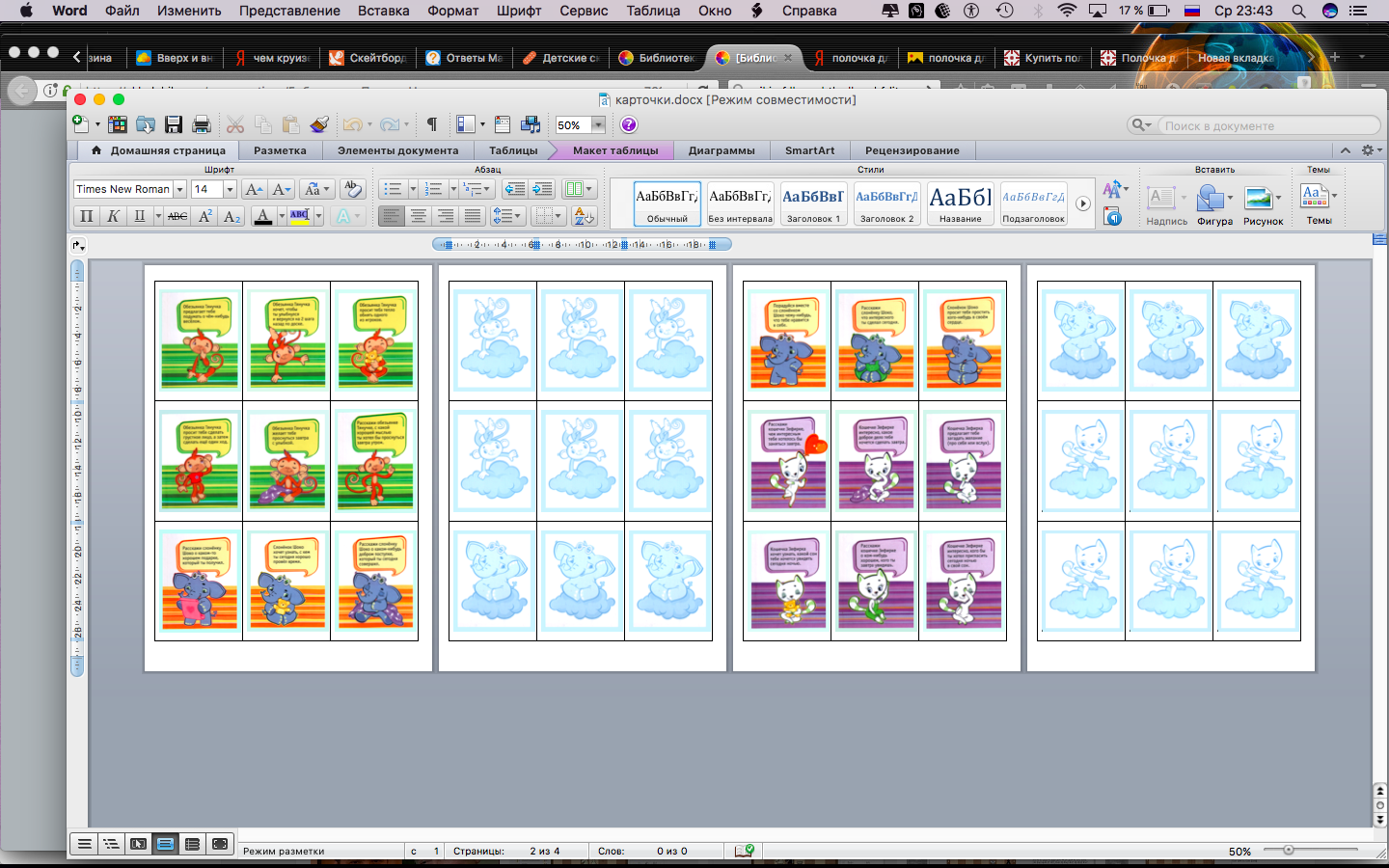The width and height of the screenshot is (1389, 868).
Task: Click the Sort A-Z icon in paragraph group
Action: tap(584, 216)
